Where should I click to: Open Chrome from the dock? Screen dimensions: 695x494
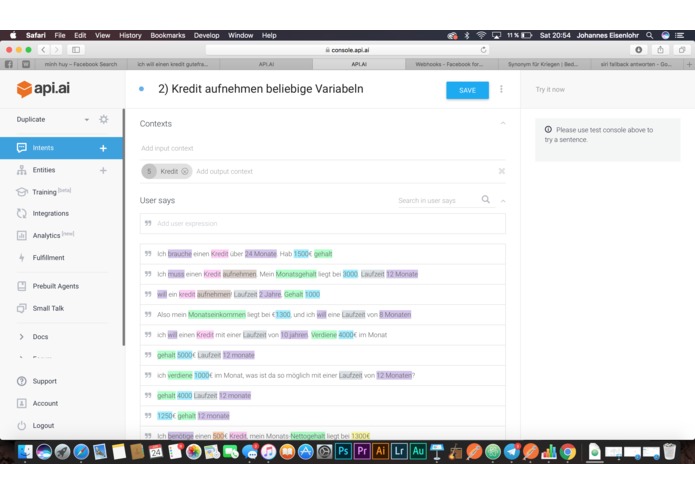pyautogui.click(x=568, y=451)
